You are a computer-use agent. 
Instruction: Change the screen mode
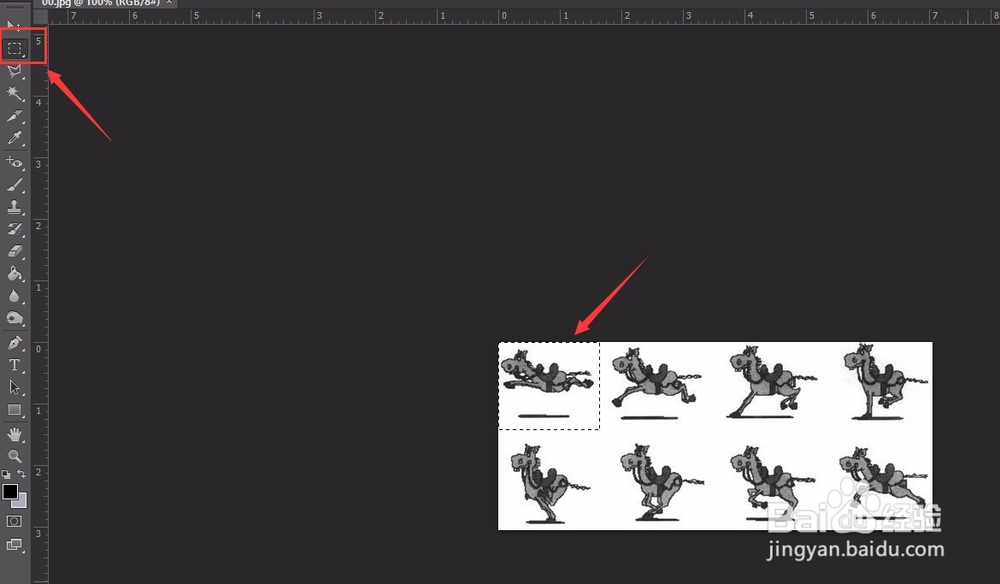click(14, 544)
